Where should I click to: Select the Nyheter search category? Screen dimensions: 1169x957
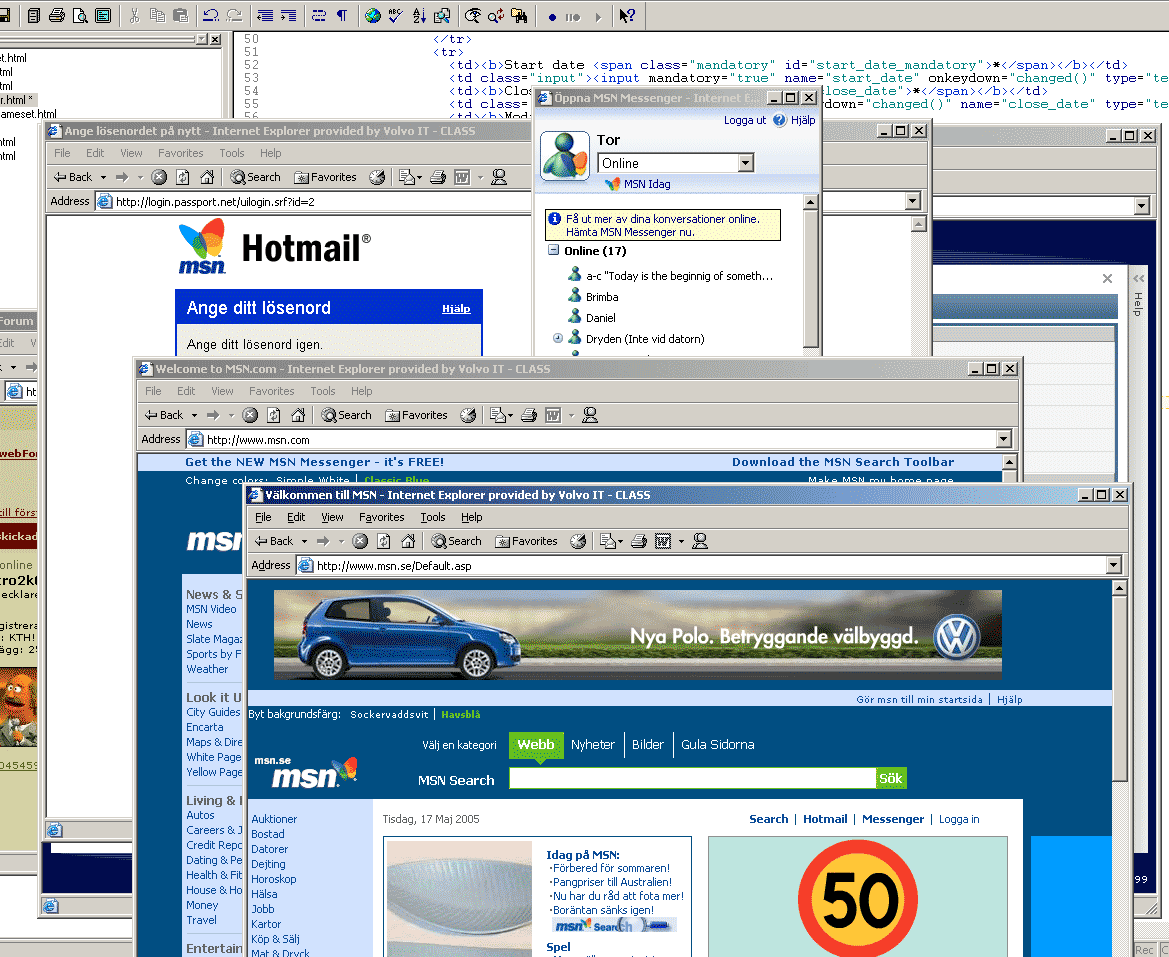(x=593, y=745)
